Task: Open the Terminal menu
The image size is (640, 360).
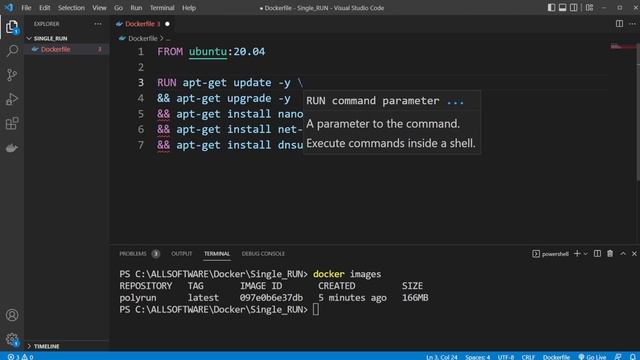Action: coord(162,8)
